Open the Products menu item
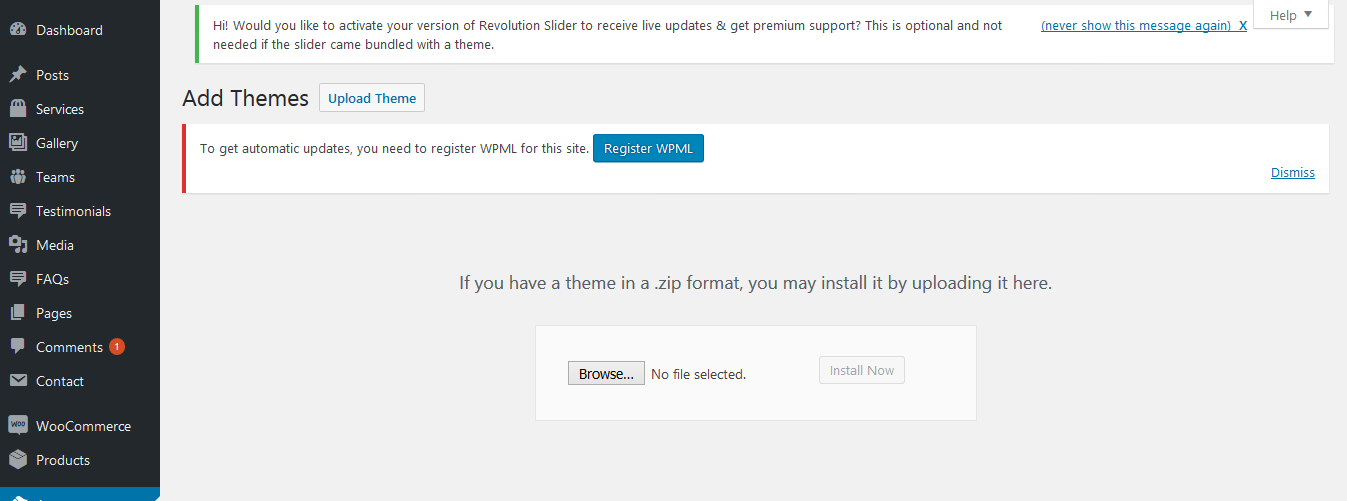Viewport: 1347px width, 501px height. (x=63, y=460)
